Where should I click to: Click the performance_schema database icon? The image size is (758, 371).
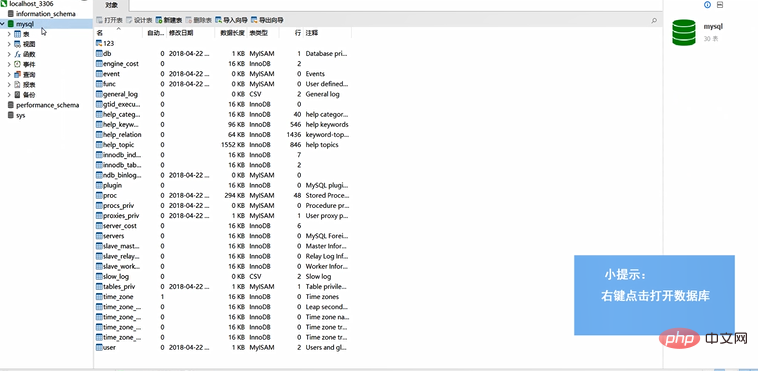pyautogui.click(x=11, y=105)
